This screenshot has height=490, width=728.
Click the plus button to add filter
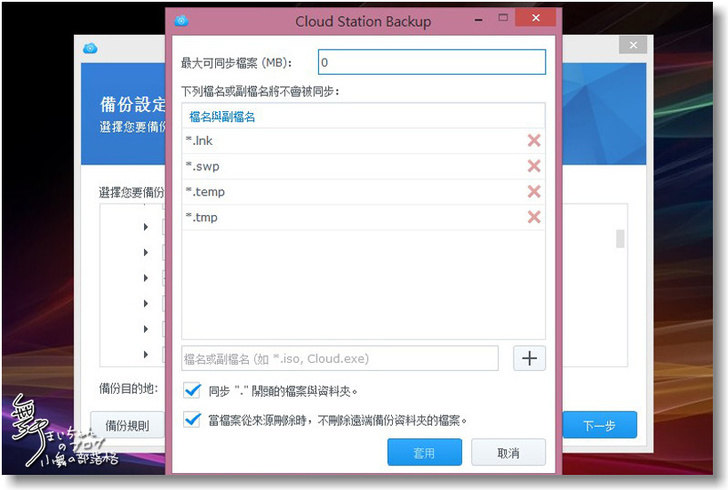pyautogui.click(x=529, y=358)
